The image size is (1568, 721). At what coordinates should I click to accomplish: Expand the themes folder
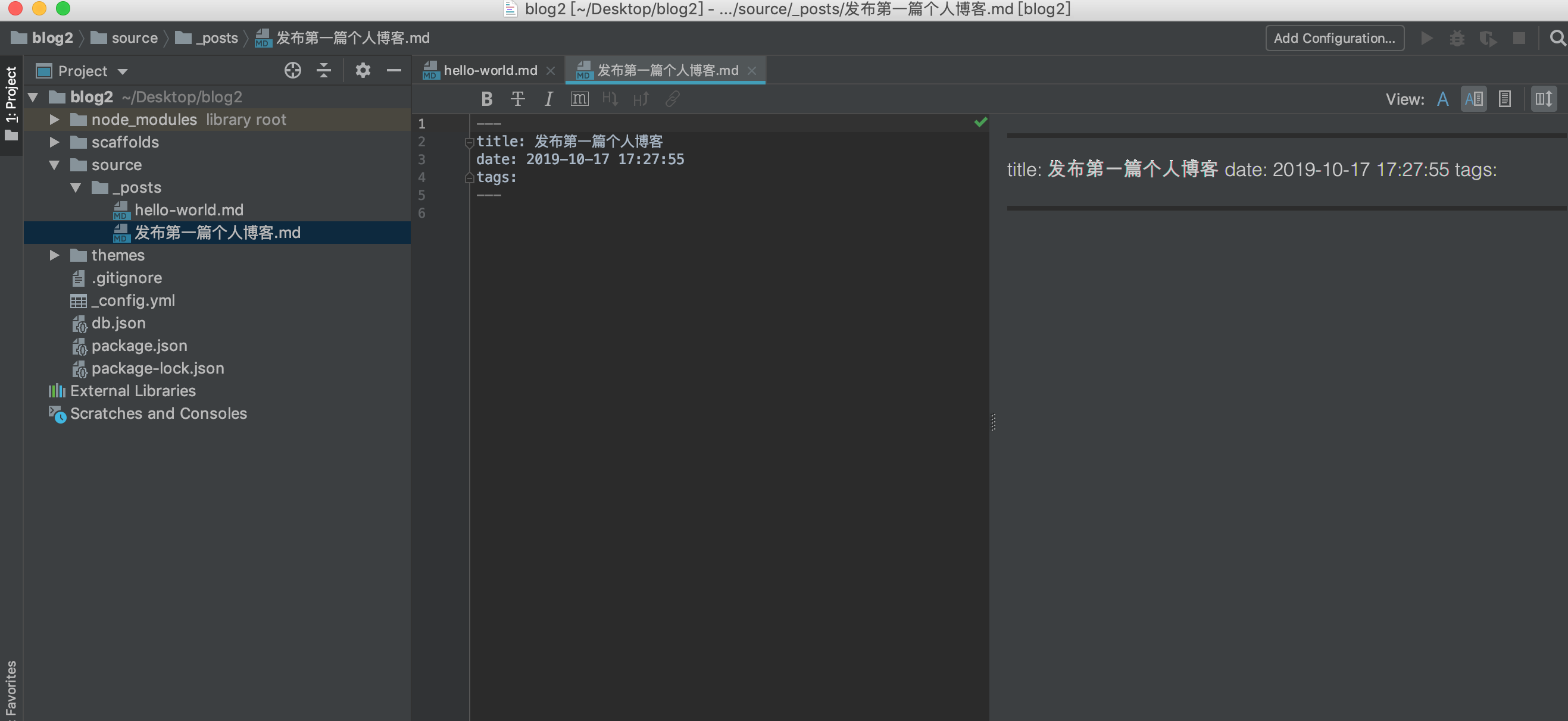coord(54,255)
